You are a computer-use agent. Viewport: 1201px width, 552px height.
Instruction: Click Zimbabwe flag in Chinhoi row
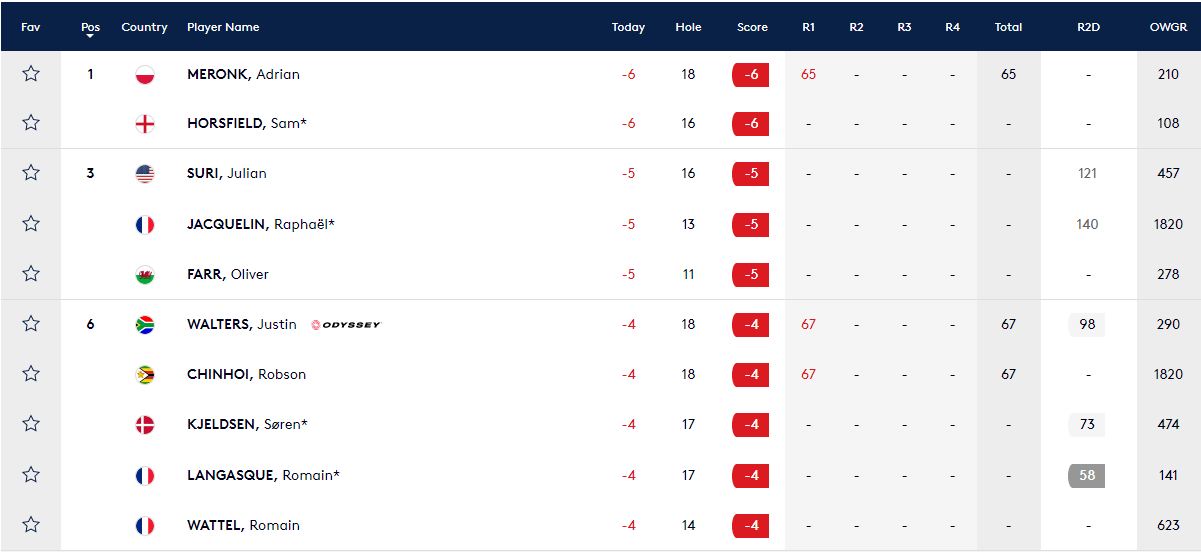pyautogui.click(x=145, y=374)
